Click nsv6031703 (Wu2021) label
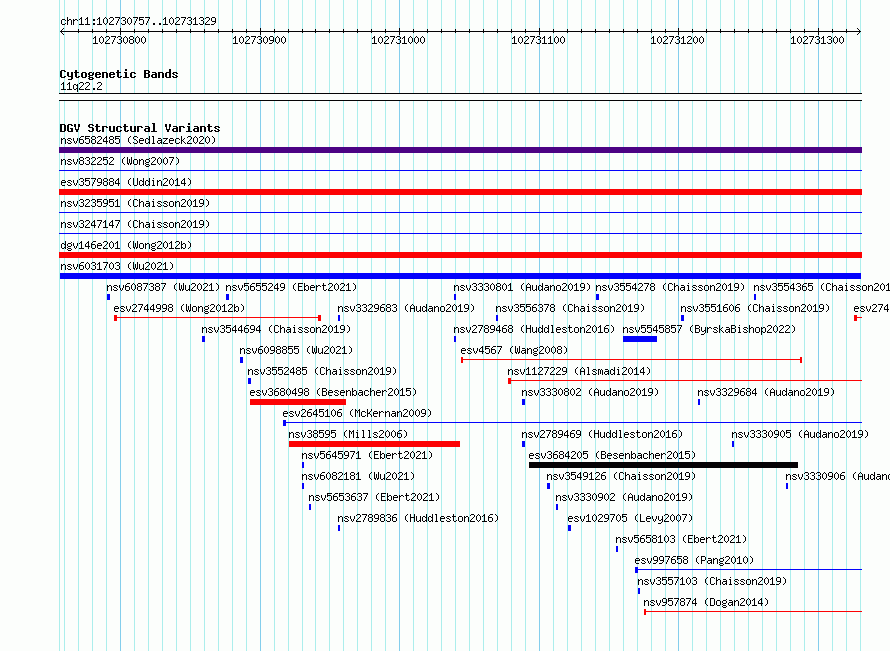This screenshot has height=651, width=890. pyautogui.click(x=117, y=266)
